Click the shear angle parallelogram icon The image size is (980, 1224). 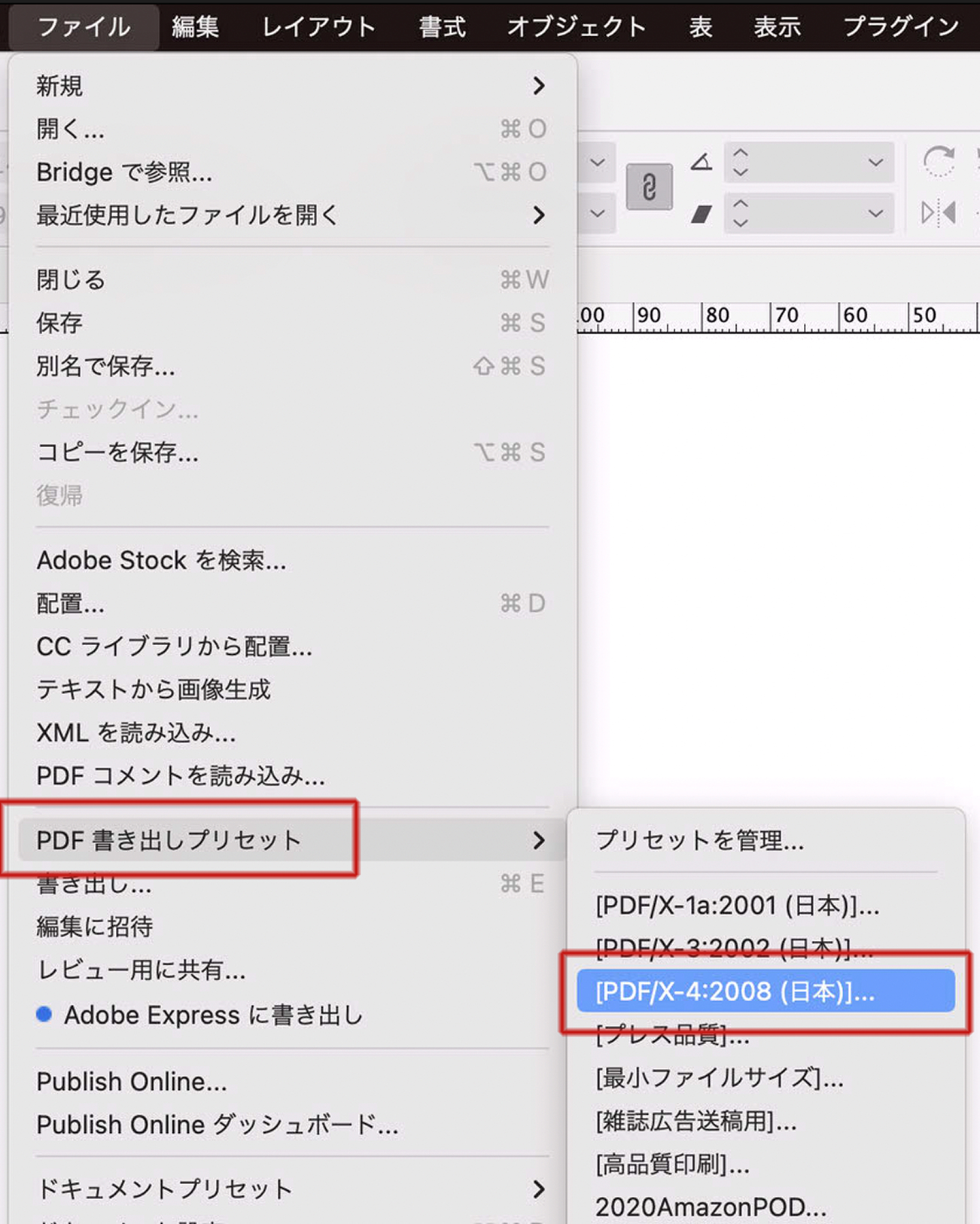pyautogui.click(x=702, y=215)
